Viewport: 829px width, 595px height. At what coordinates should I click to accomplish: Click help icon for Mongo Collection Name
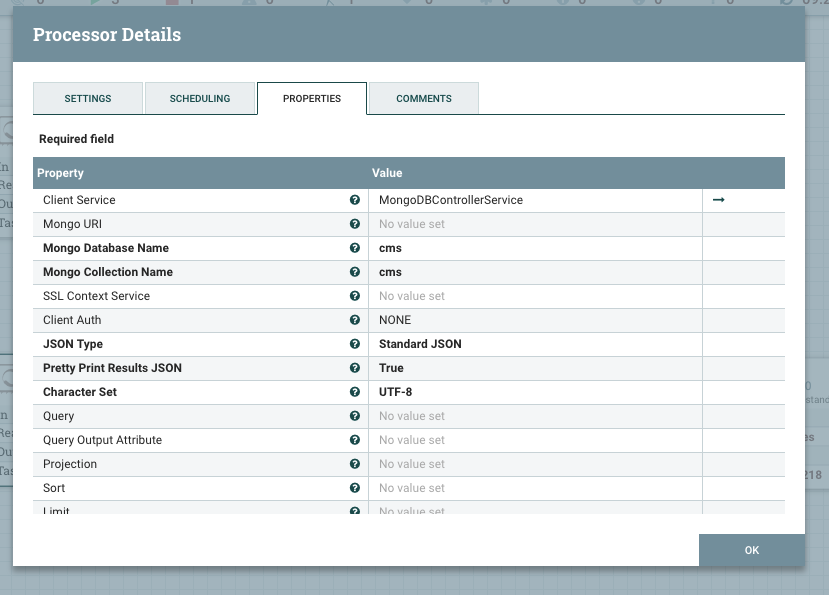(355, 272)
